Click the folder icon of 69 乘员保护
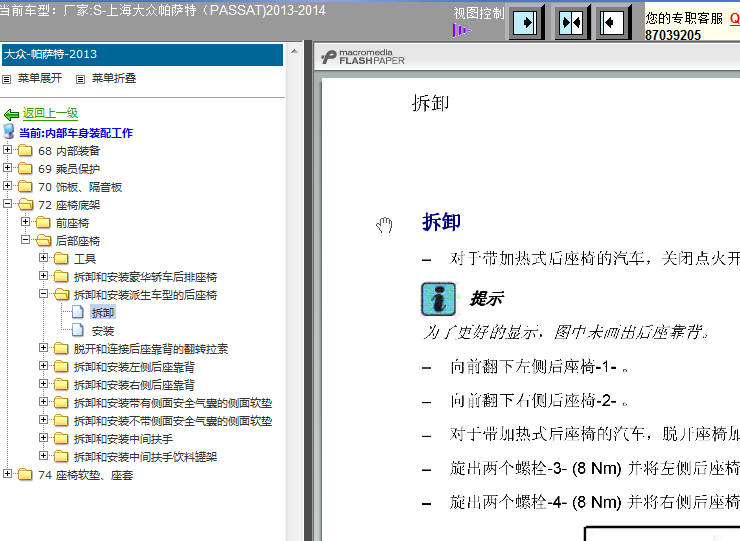Image resolution: width=740 pixels, height=541 pixels. click(x=25, y=169)
